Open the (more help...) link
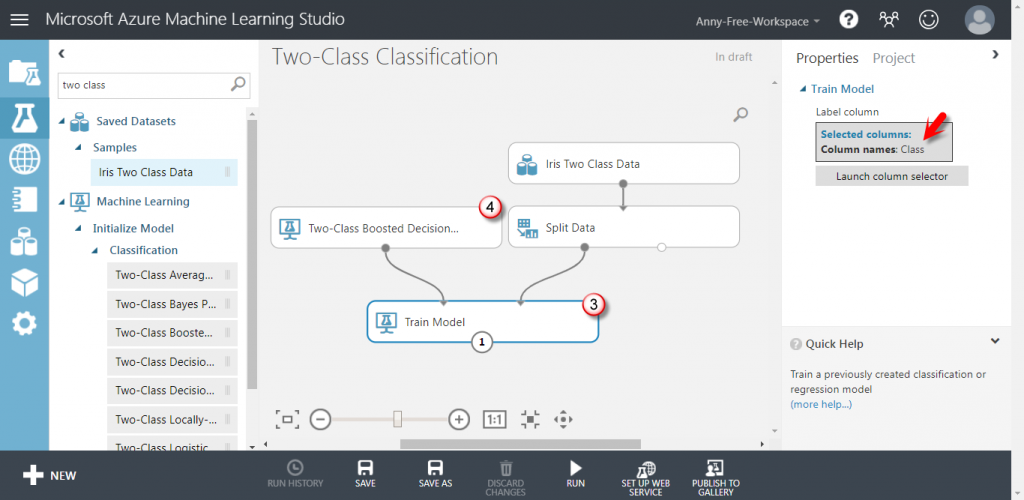 [821, 404]
